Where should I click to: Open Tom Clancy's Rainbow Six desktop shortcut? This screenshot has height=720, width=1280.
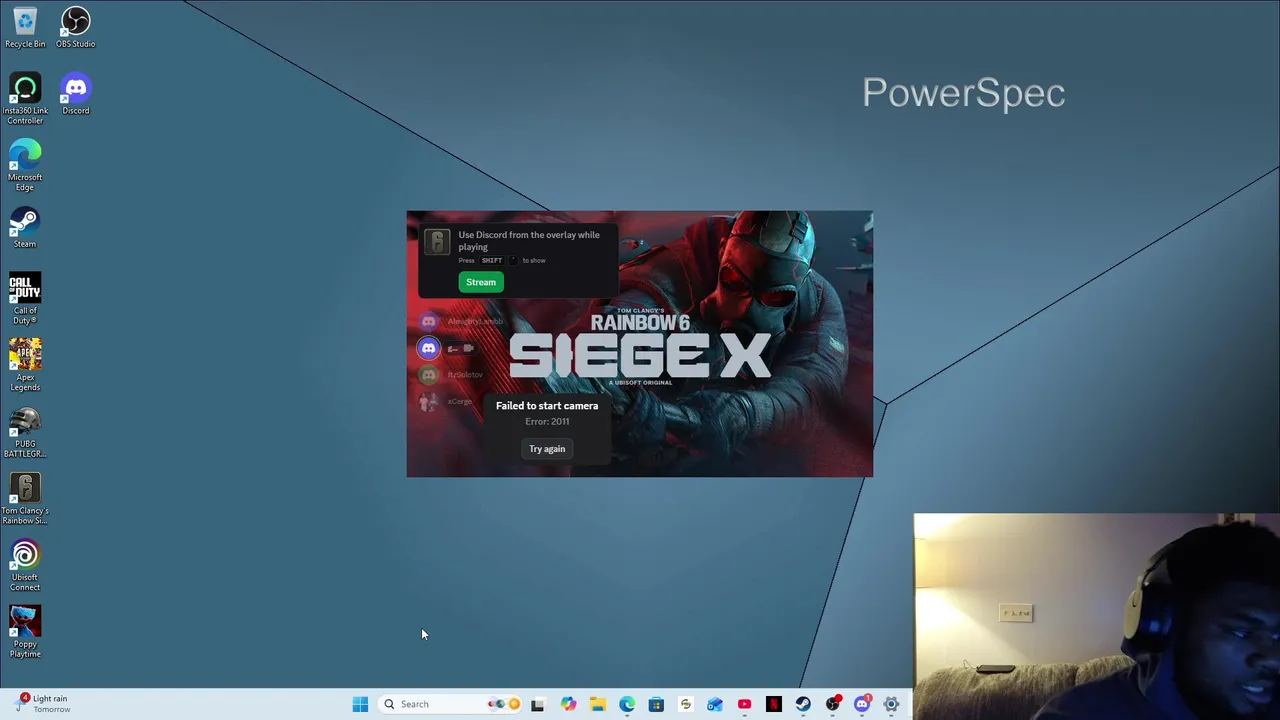click(25, 498)
